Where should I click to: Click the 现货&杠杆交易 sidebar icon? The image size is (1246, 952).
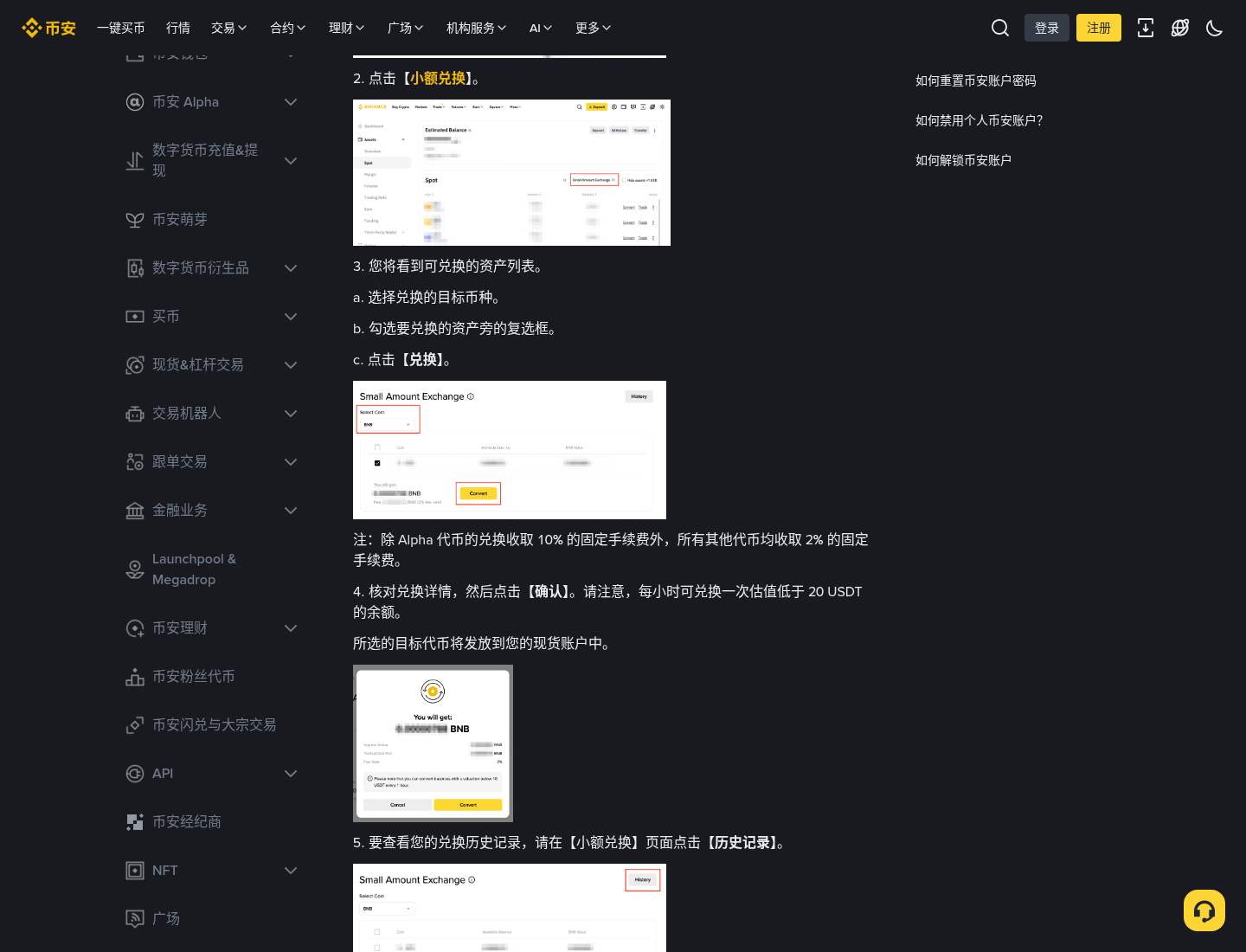pos(135,365)
